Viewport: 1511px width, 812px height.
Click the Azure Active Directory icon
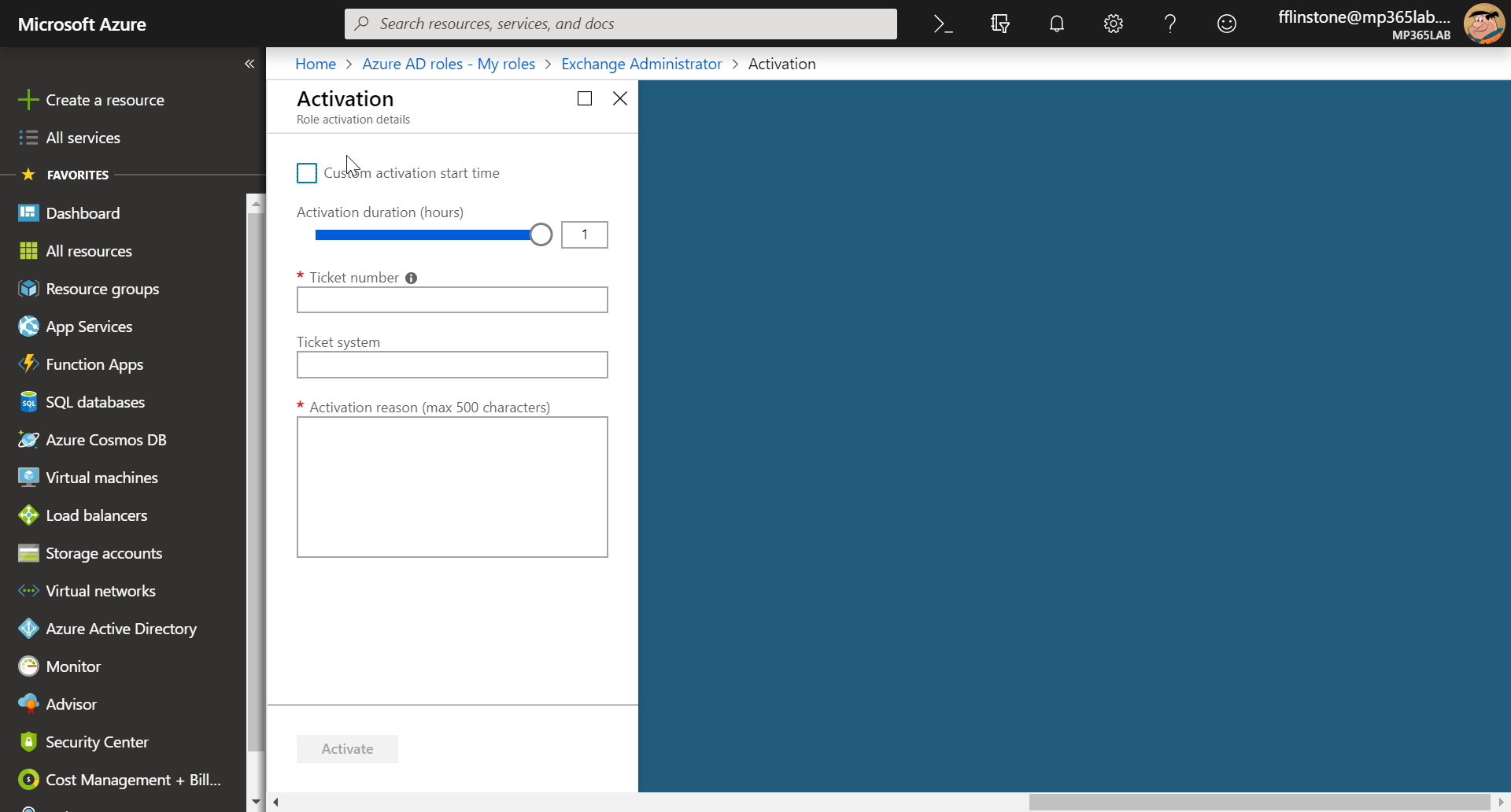click(28, 629)
